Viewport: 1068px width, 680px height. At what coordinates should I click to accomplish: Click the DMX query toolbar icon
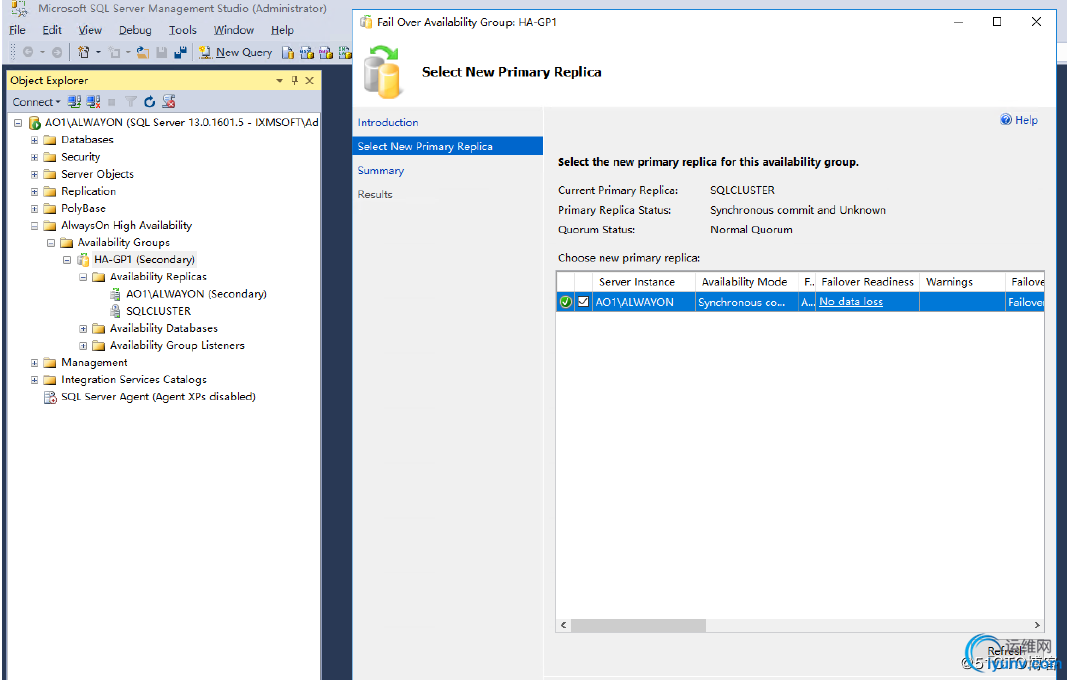(326, 52)
